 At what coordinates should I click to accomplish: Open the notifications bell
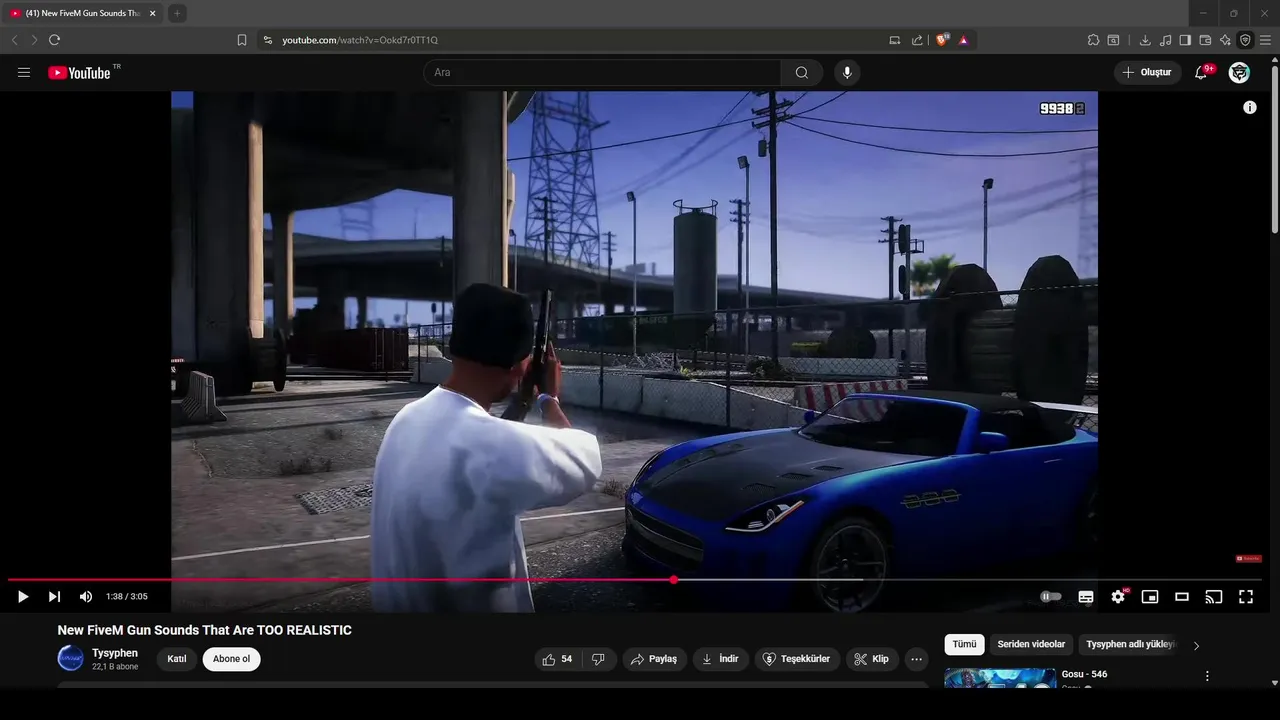click(x=1201, y=72)
